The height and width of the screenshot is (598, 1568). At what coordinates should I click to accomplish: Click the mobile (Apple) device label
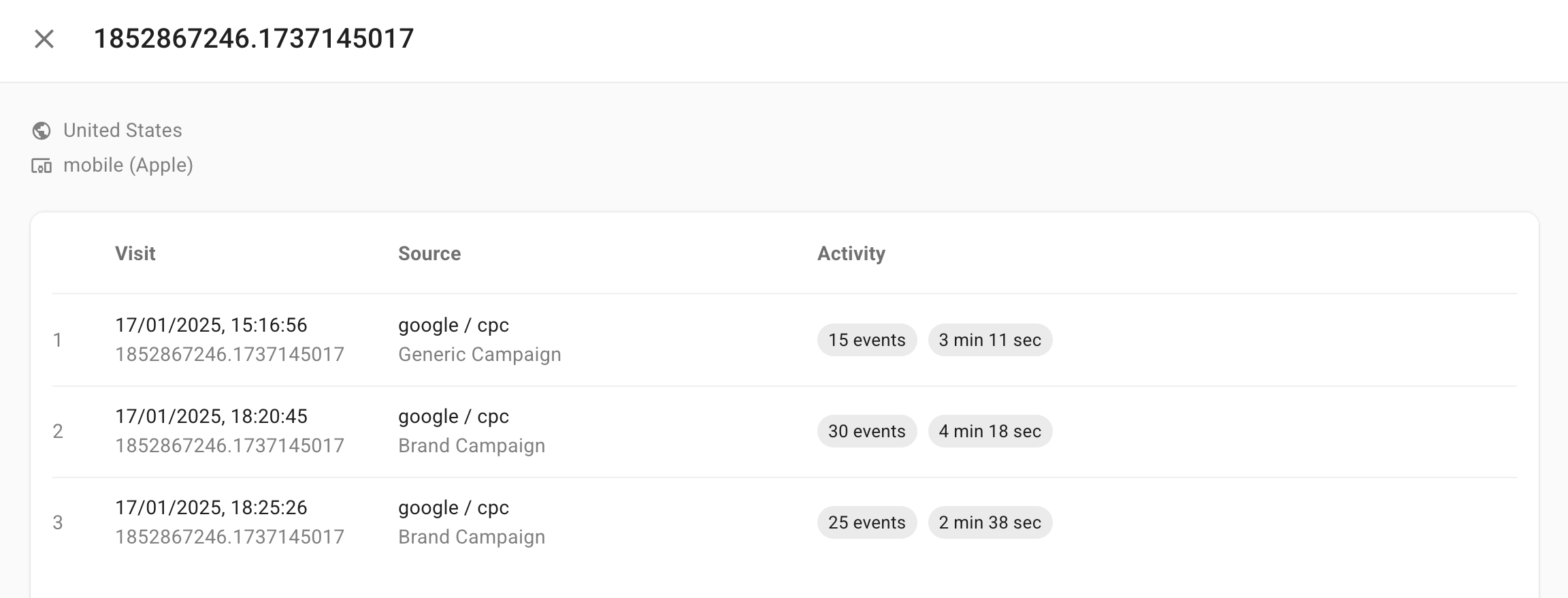(128, 166)
